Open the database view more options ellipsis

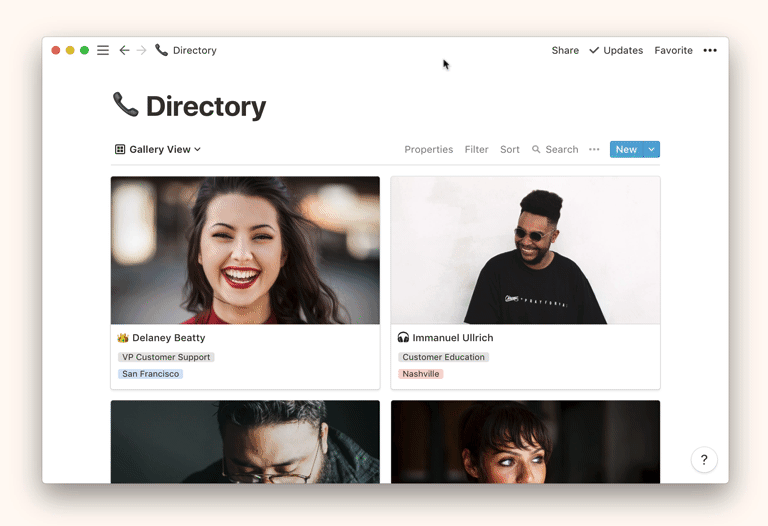[x=594, y=150]
